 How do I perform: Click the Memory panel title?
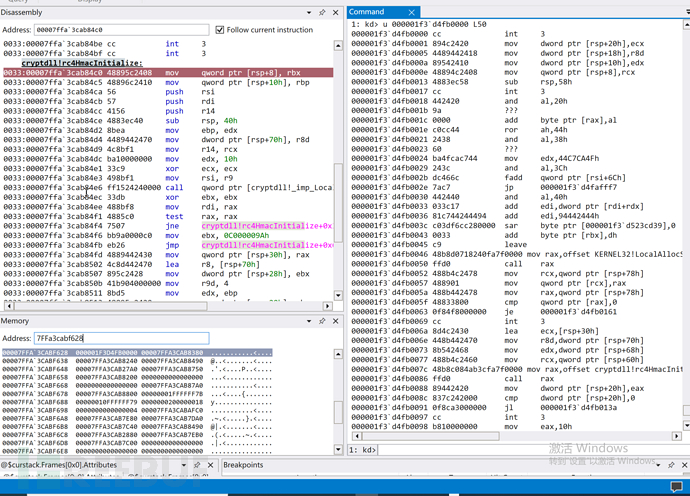click(15, 321)
